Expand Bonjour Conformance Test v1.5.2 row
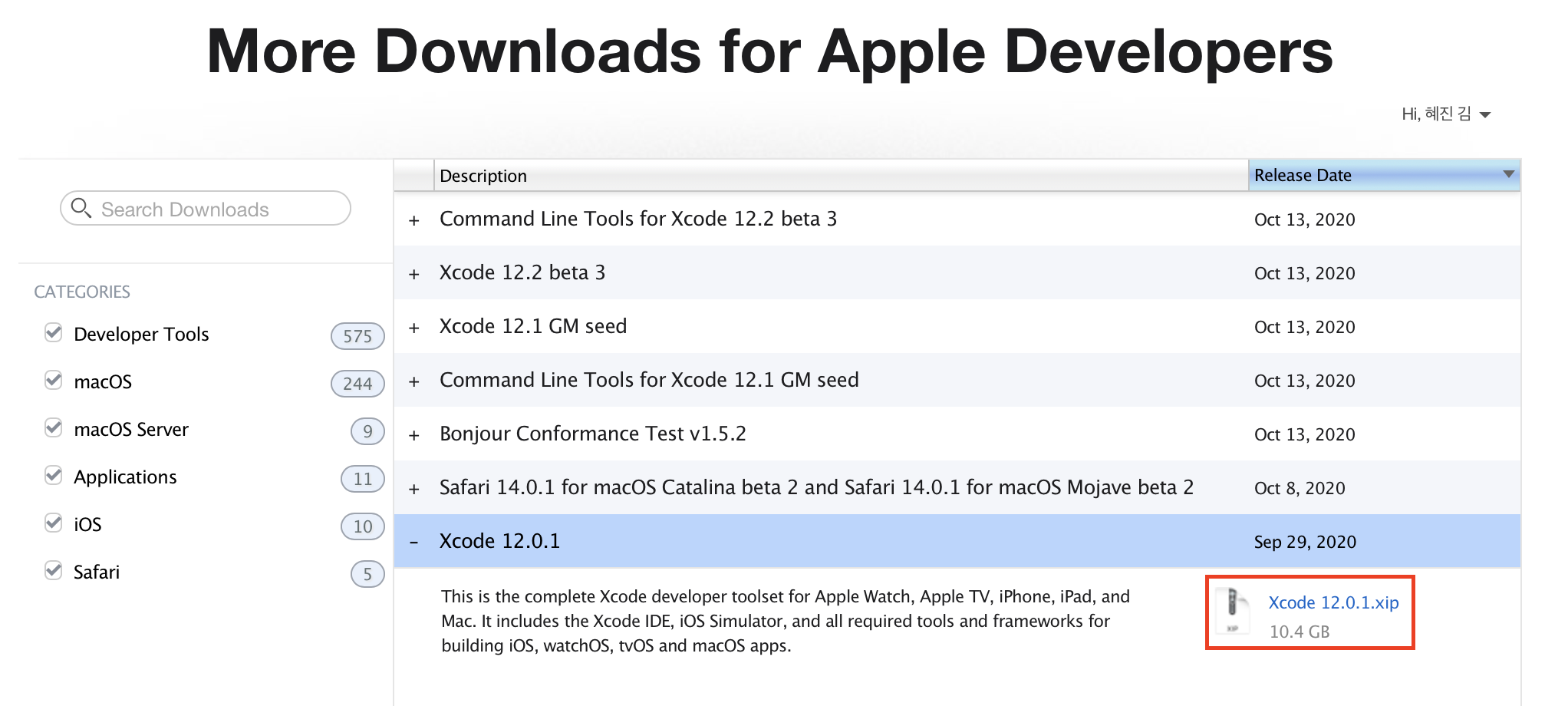This screenshot has height=706, width=1568. click(414, 435)
